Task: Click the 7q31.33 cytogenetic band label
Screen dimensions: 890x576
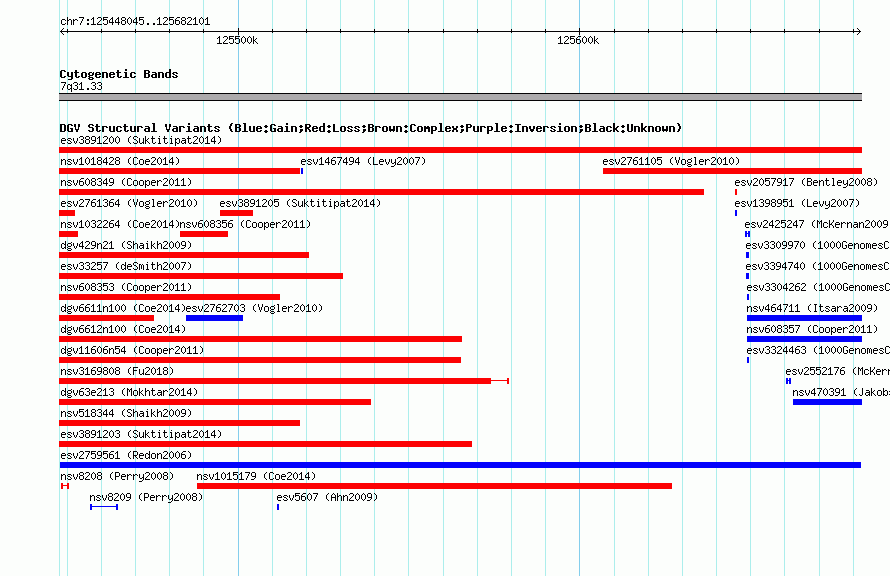Action: pyautogui.click(x=81, y=86)
